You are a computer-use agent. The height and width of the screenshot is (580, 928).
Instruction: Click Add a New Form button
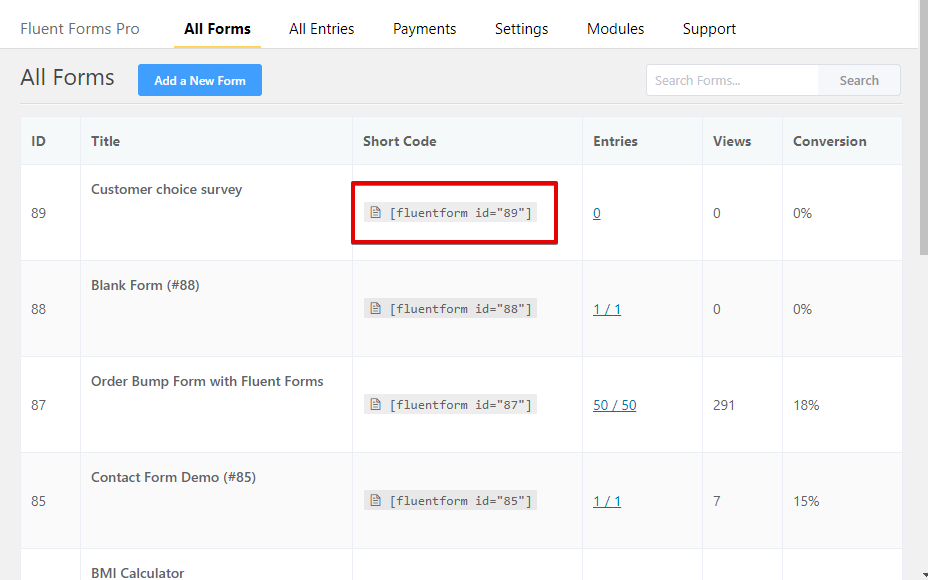200,80
